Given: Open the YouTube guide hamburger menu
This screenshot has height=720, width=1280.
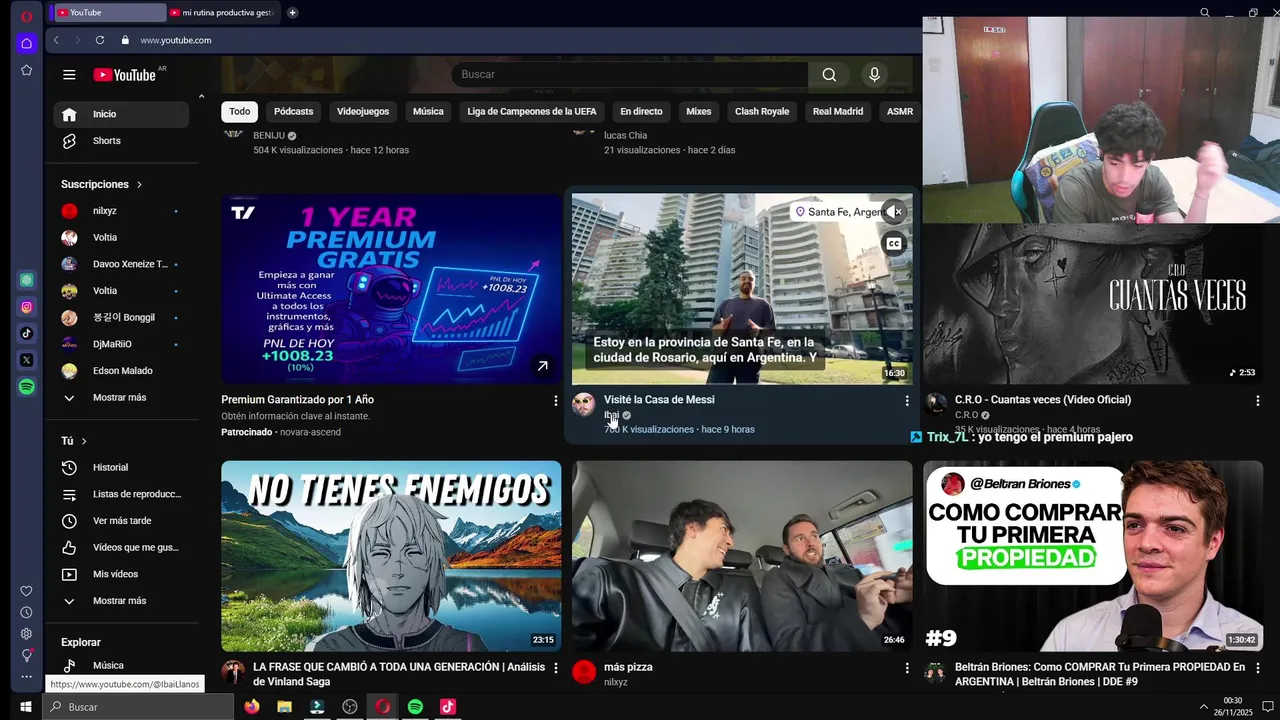Looking at the screenshot, I should pyautogui.click(x=69, y=74).
